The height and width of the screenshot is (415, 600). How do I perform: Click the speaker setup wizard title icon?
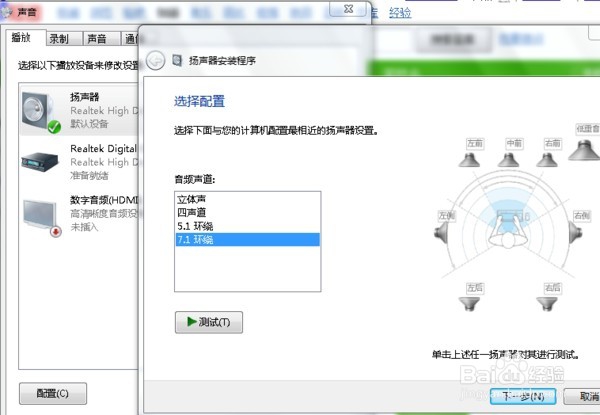click(177, 60)
